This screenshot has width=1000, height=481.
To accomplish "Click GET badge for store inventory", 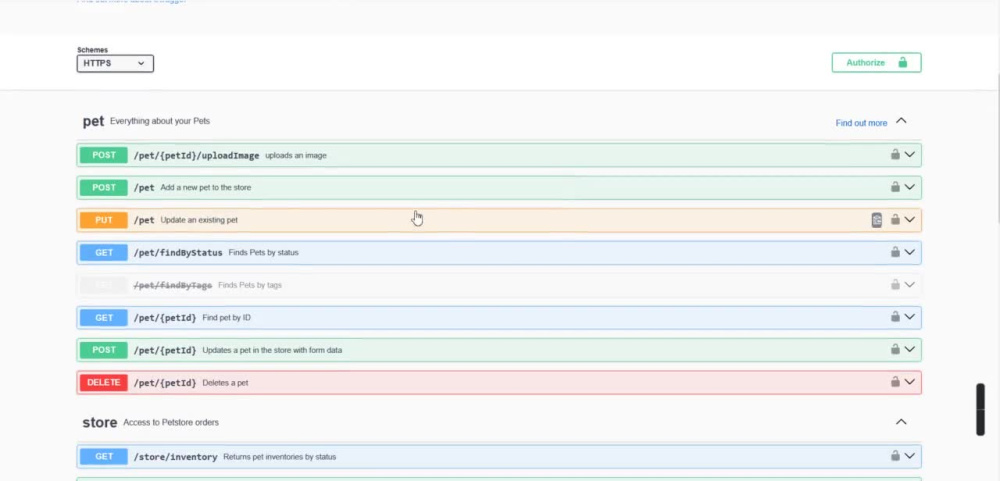I will coord(103,457).
